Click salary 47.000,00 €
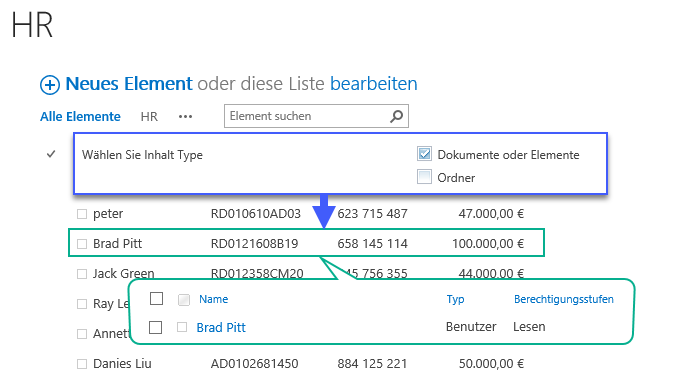The image size is (684, 390). tap(491, 214)
